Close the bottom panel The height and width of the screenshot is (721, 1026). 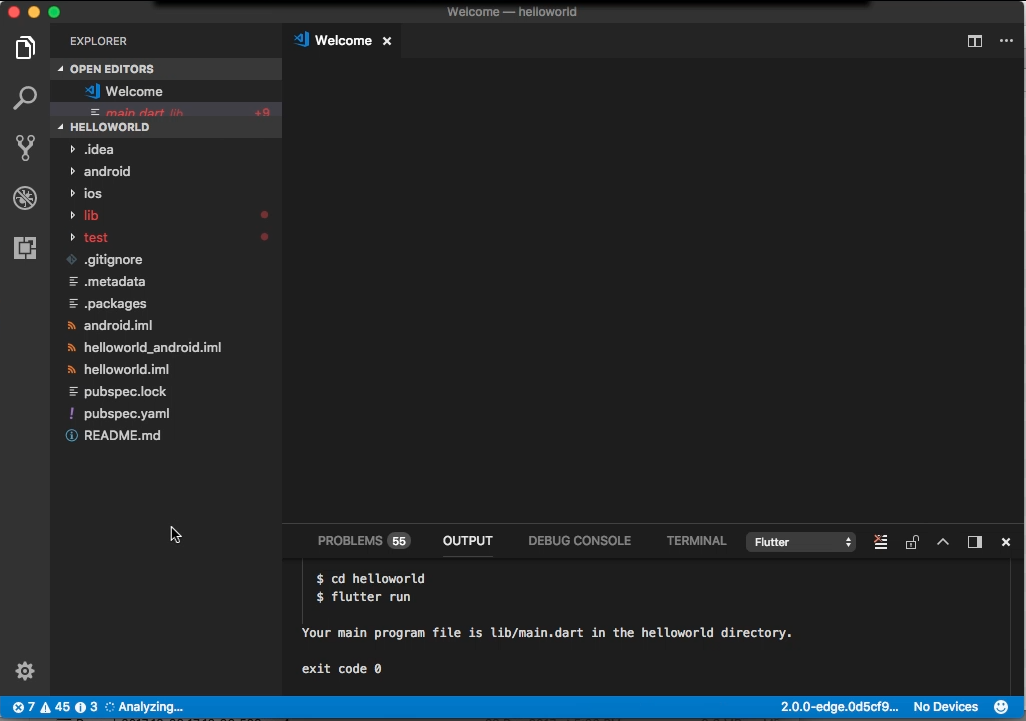click(x=1006, y=542)
